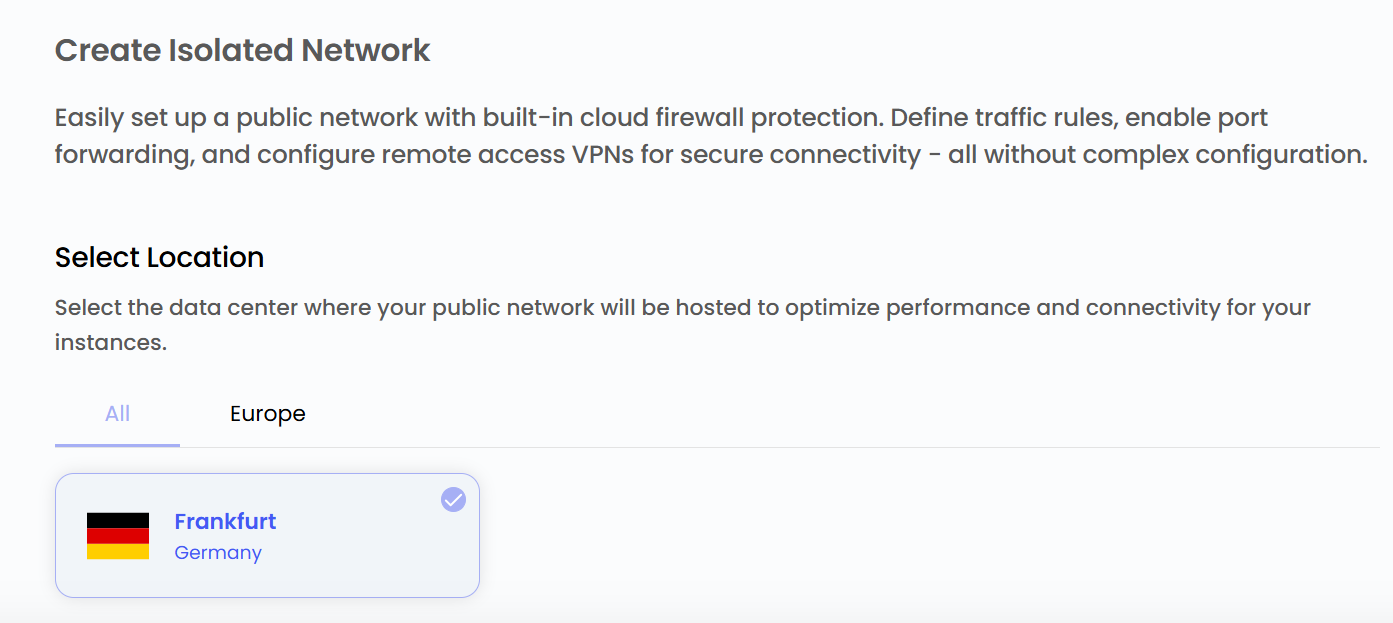Click the word 'instances.' in location description
The image size is (1393, 623).
click(110, 342)
